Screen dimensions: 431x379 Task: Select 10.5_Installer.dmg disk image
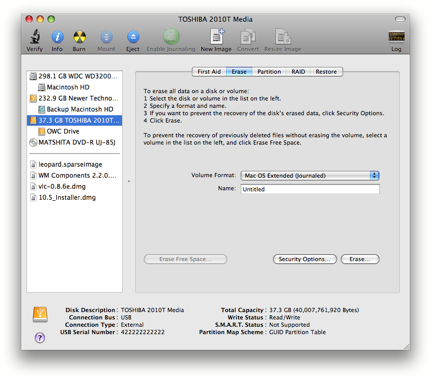tap(75, 197)
